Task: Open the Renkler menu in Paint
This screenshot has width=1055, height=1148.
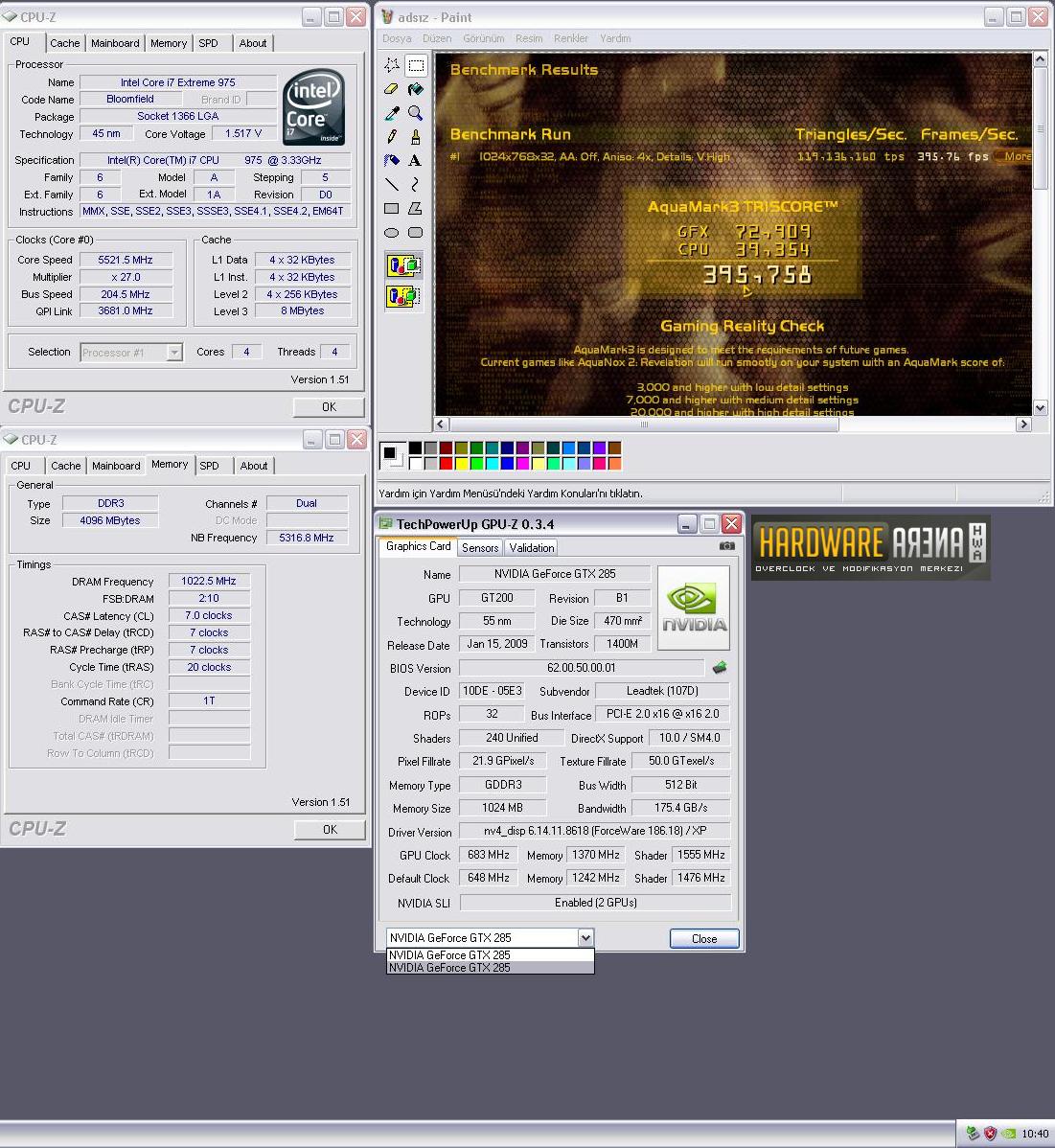Action: click(571, 38)
